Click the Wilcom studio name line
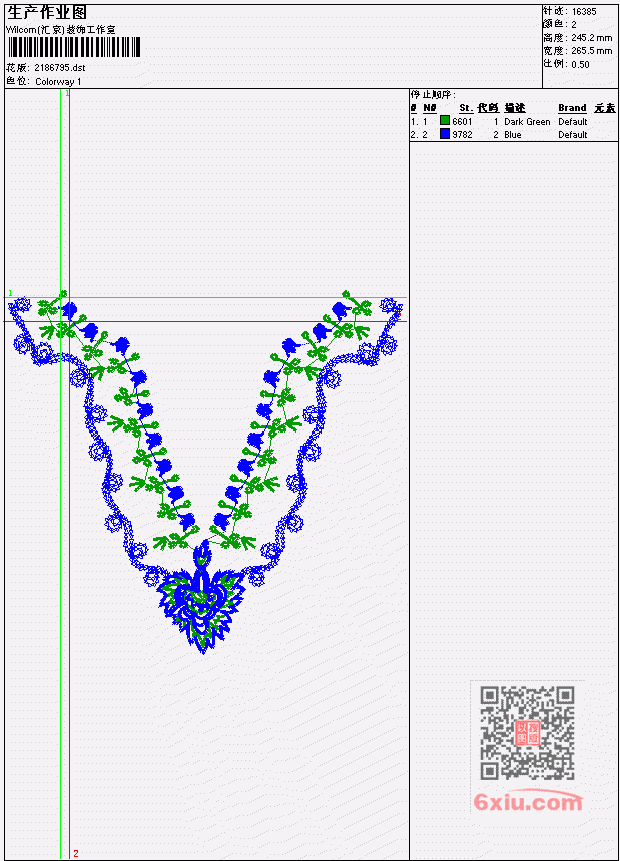Screen dimensions: 620x861 pos(61,30)
